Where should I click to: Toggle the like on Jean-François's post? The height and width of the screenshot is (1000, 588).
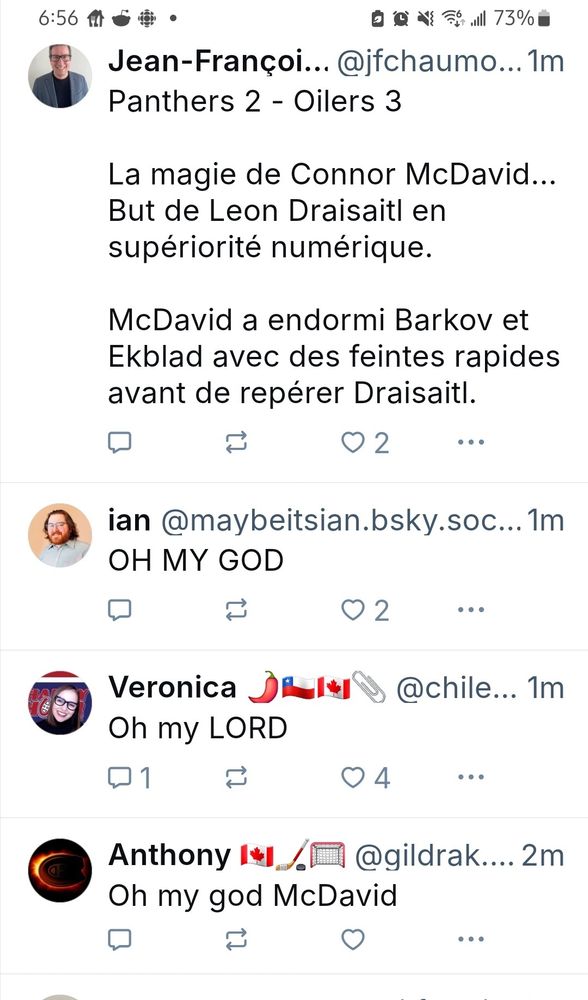click(352, 441)
